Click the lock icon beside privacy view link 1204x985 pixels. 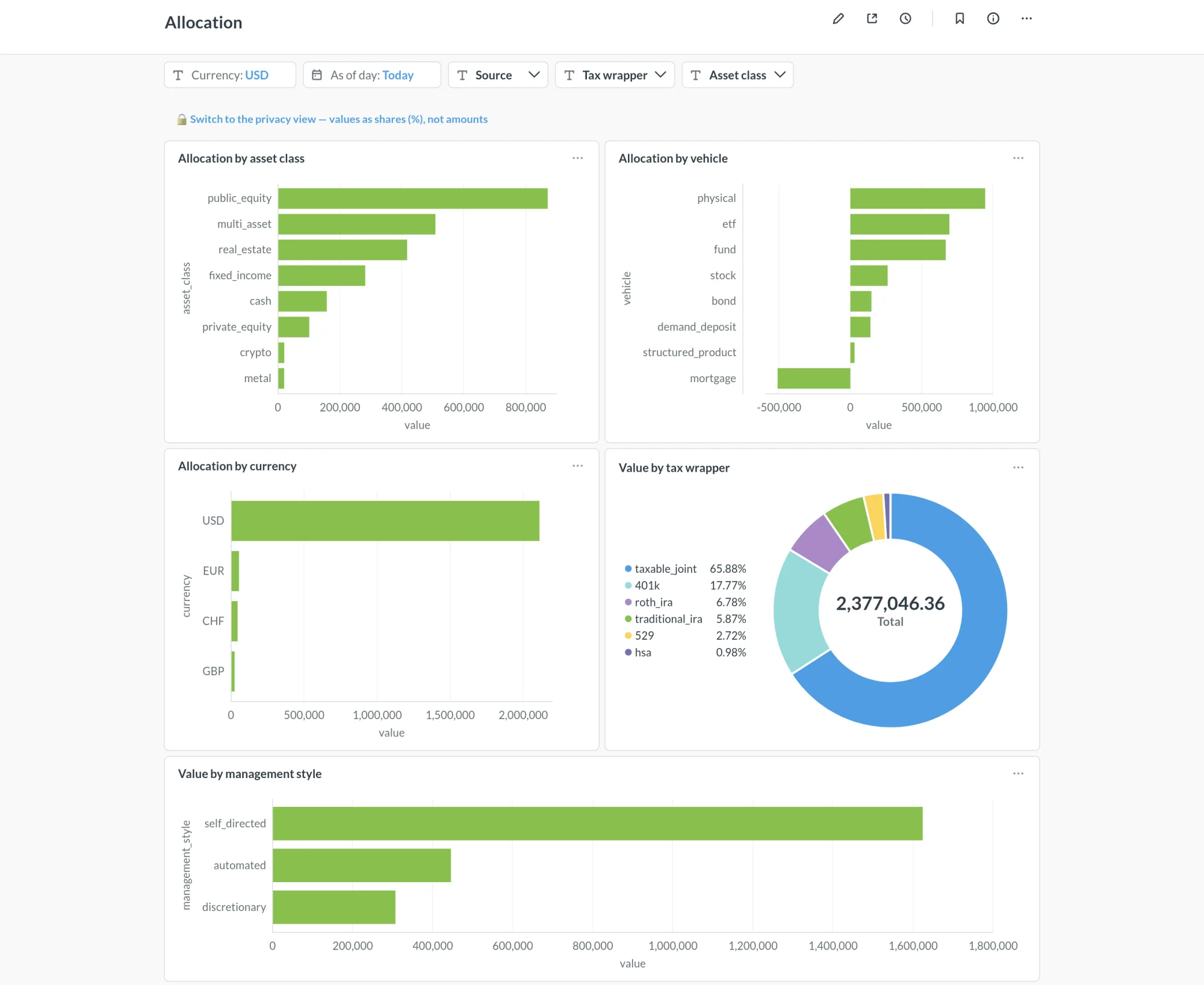tap(182, 119)
